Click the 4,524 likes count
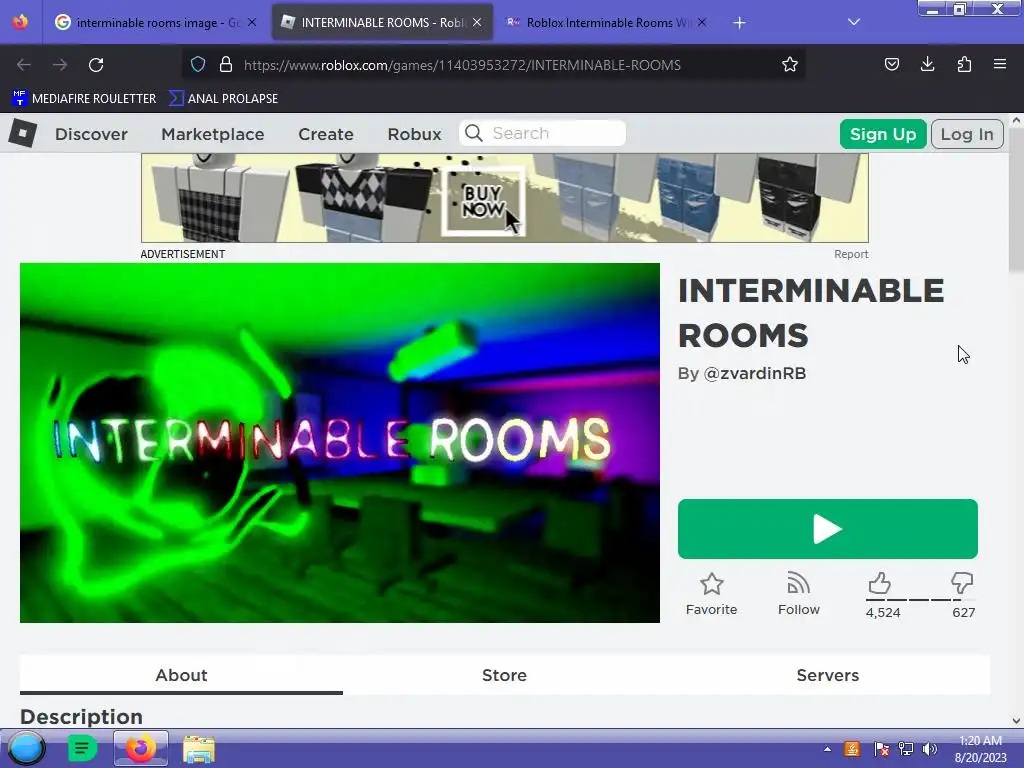The image size is (1024, 768). click(x=883, y=613)
